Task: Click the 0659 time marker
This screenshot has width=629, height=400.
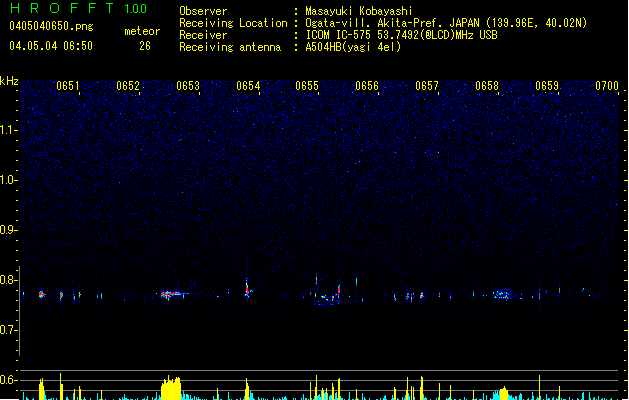Action: 547,86
